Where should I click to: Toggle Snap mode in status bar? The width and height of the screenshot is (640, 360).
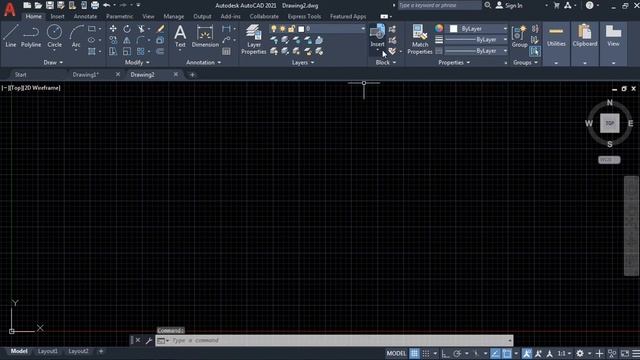426,353
